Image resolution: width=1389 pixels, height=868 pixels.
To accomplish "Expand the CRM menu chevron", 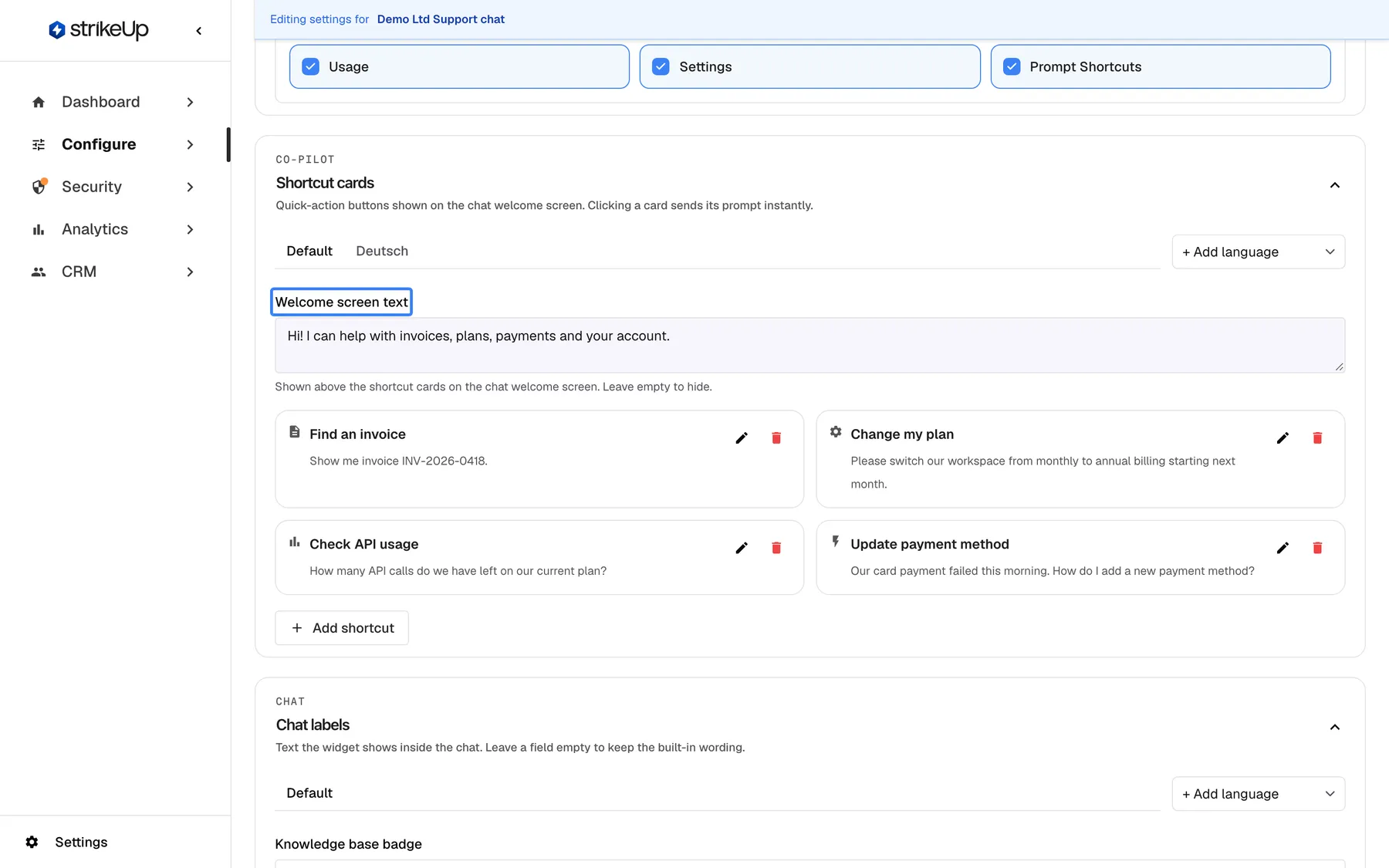I will [190, 272].
